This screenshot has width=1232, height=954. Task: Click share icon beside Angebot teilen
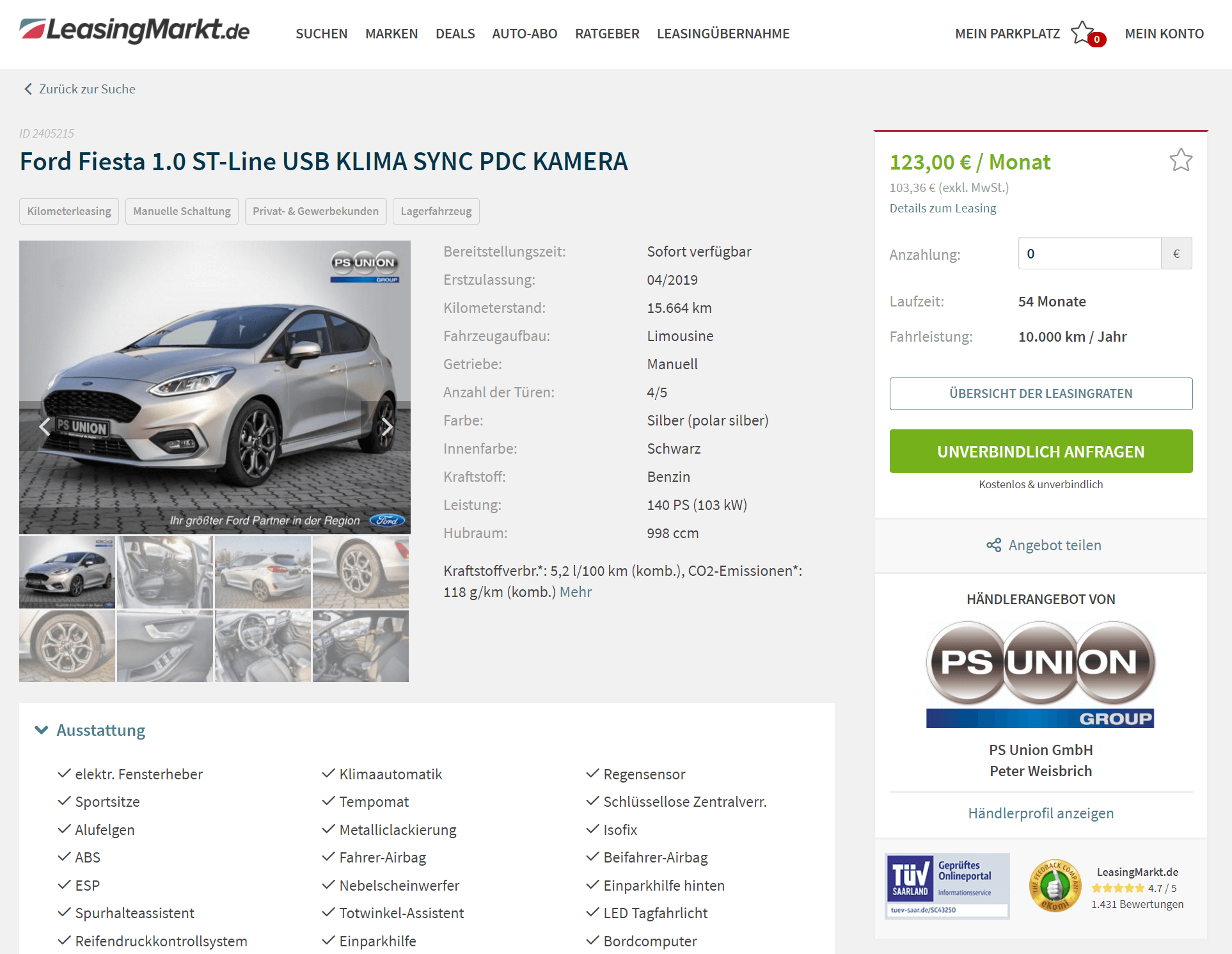coord(993,545)
